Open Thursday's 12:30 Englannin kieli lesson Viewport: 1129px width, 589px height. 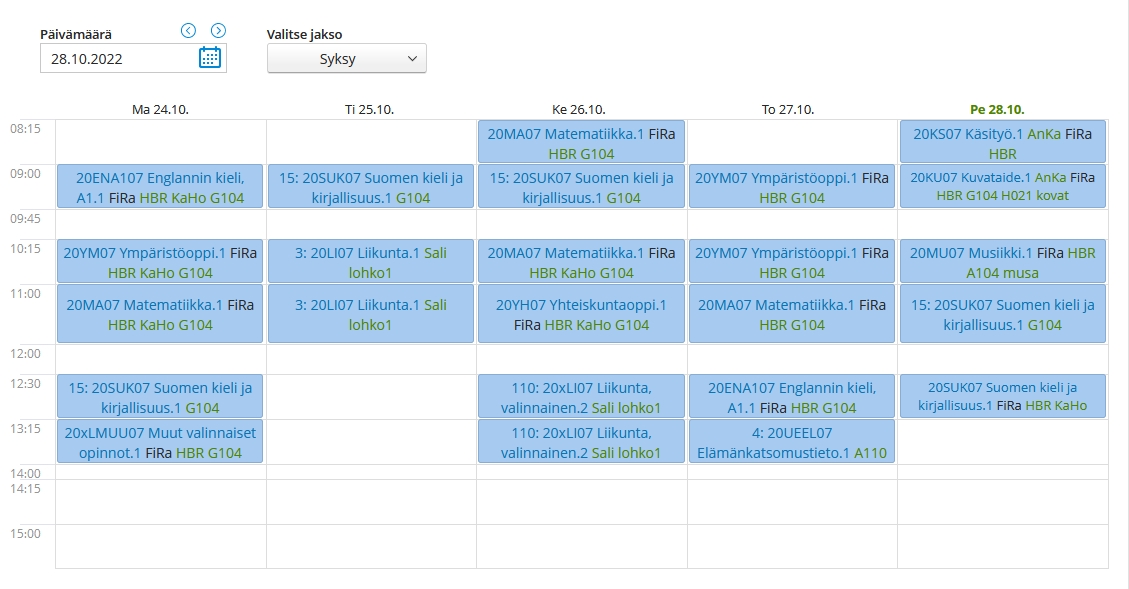pos(792,397)
